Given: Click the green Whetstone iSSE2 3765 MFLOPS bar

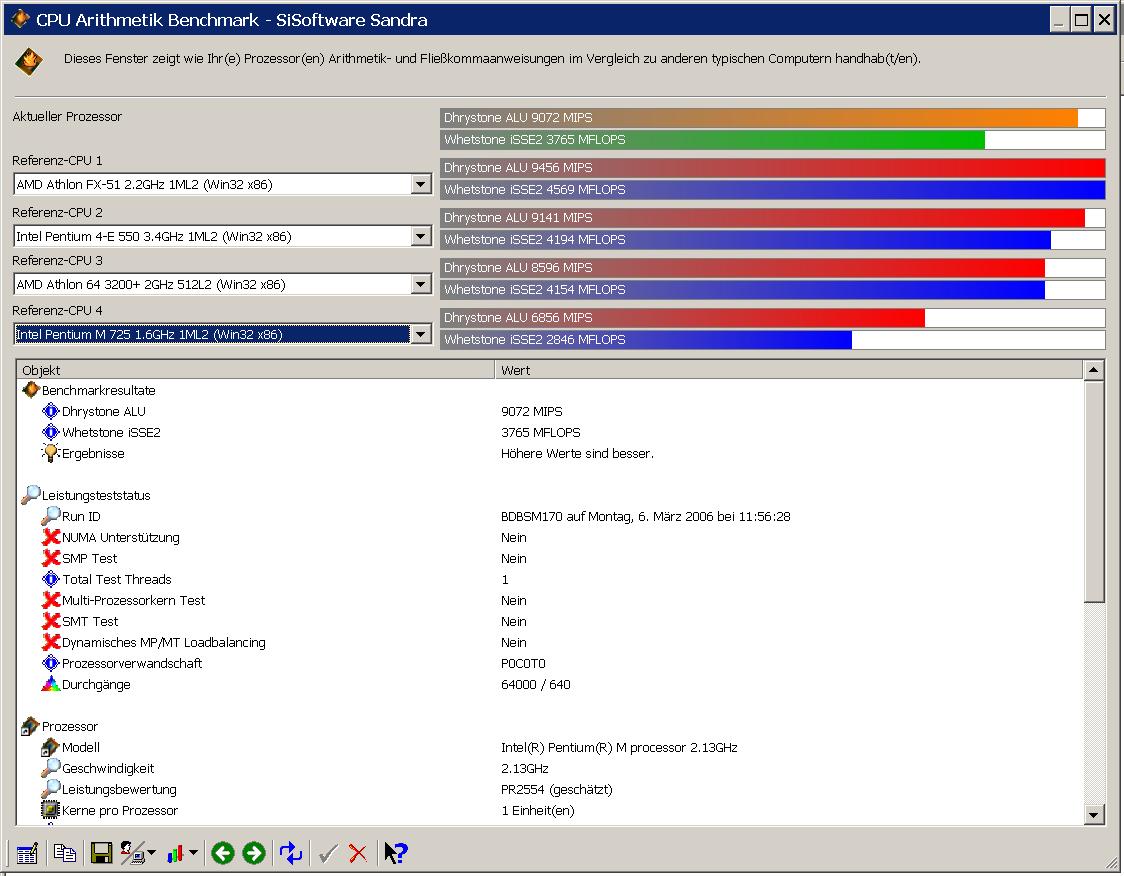Looking at the screenshot, I should [x=773, y=139].
